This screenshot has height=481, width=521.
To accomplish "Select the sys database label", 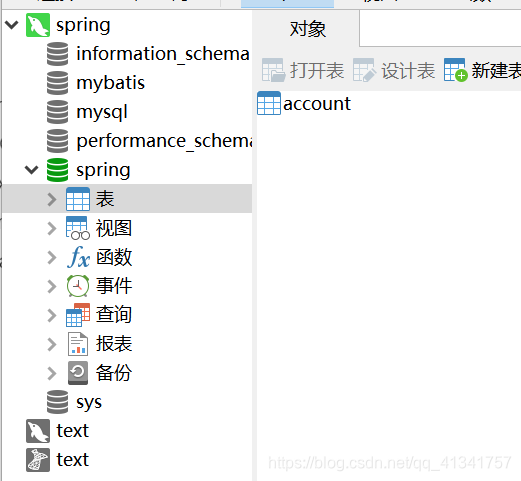I will [89, 403].
